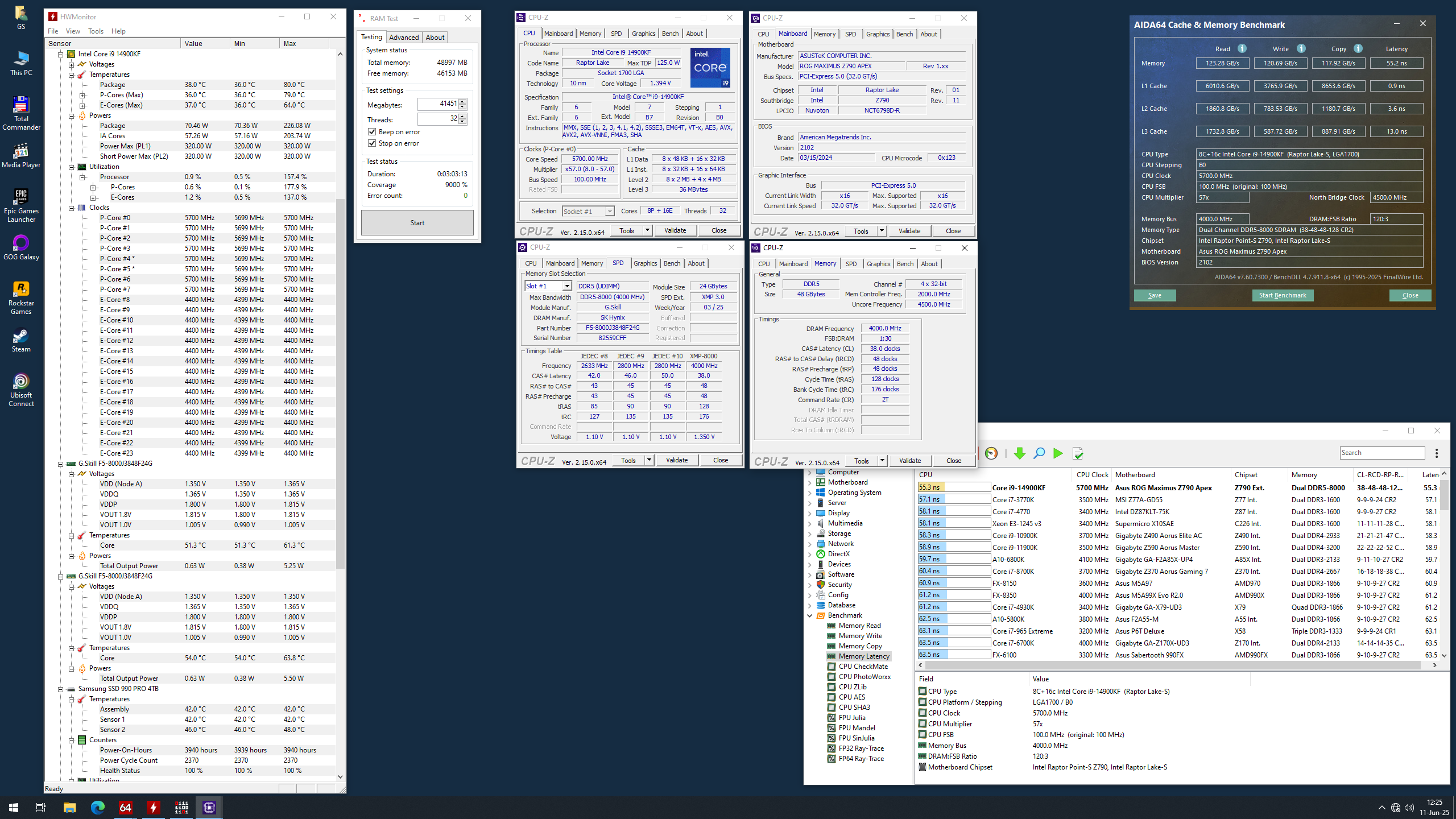Select CPU PhotoWorxx in AIDA64 benchmark tree
1456x819 pixels.
click(x=864, y=677)
